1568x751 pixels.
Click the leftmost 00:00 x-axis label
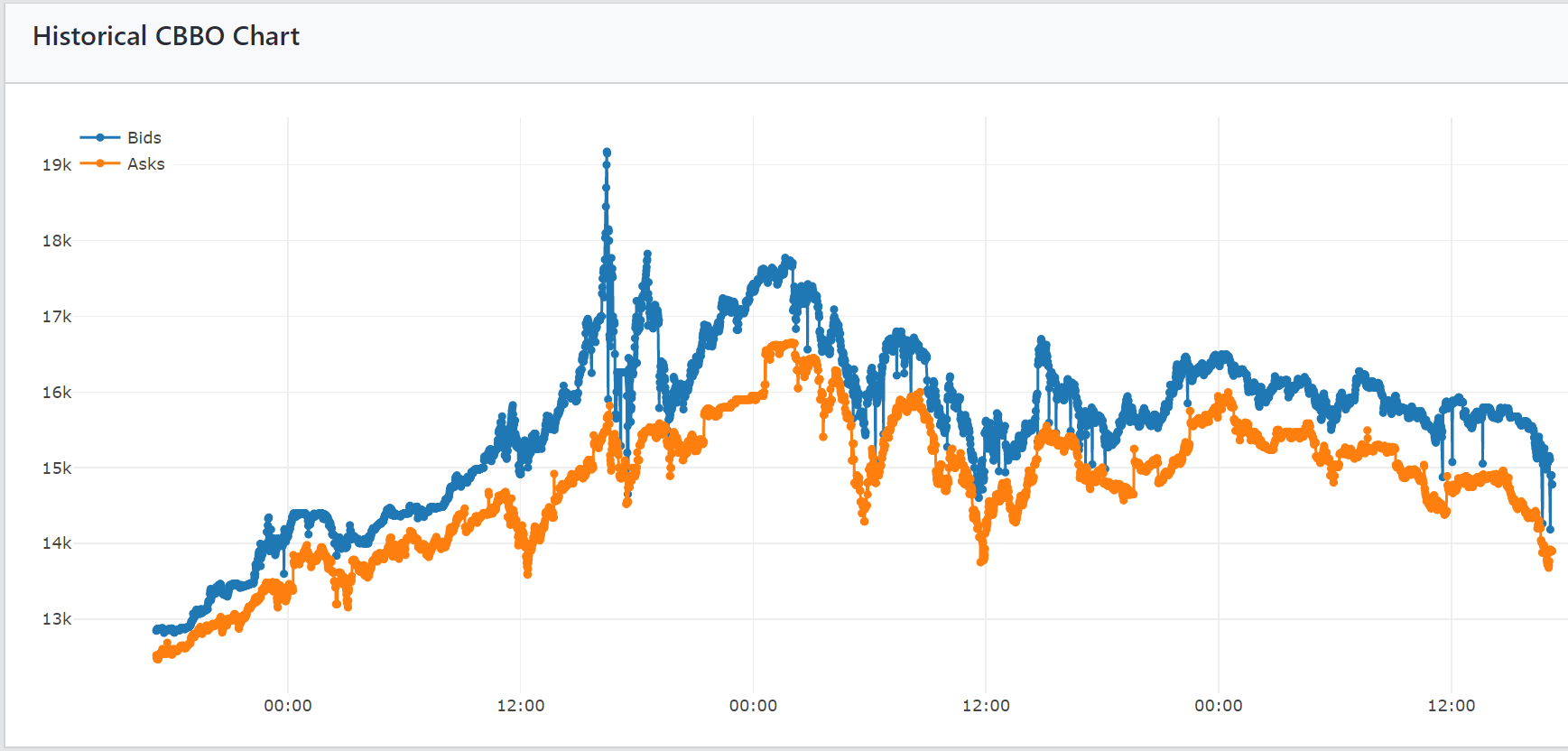(x=288, y=706)
